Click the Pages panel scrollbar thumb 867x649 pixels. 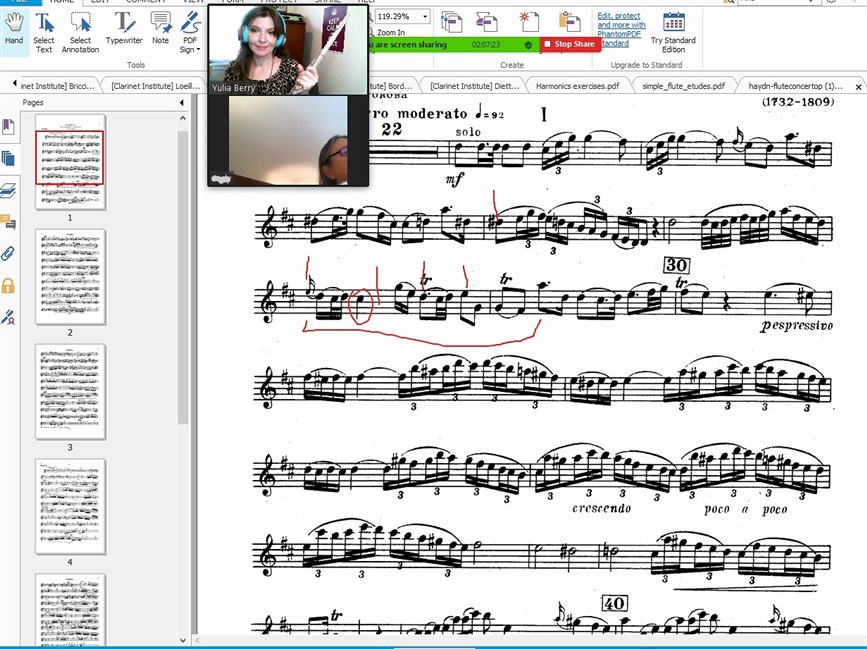183,277
